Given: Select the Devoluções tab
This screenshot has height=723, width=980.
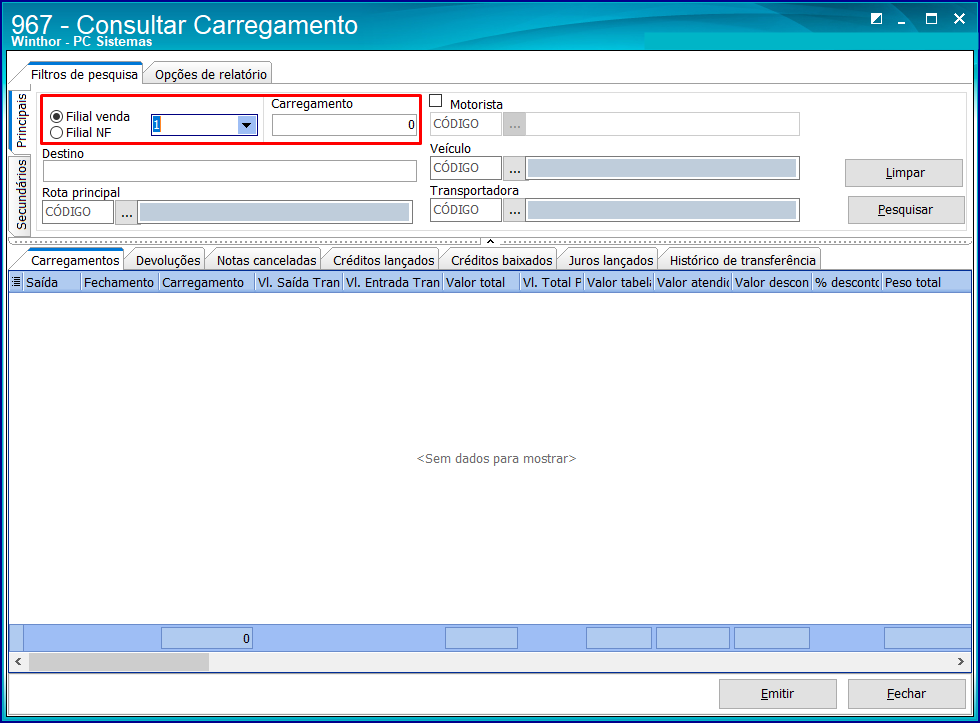Looking at the screenshot, I should click(168, 260).
